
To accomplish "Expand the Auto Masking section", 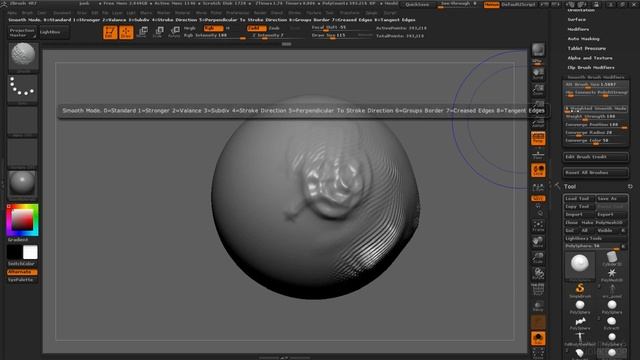I will [583, 39].
